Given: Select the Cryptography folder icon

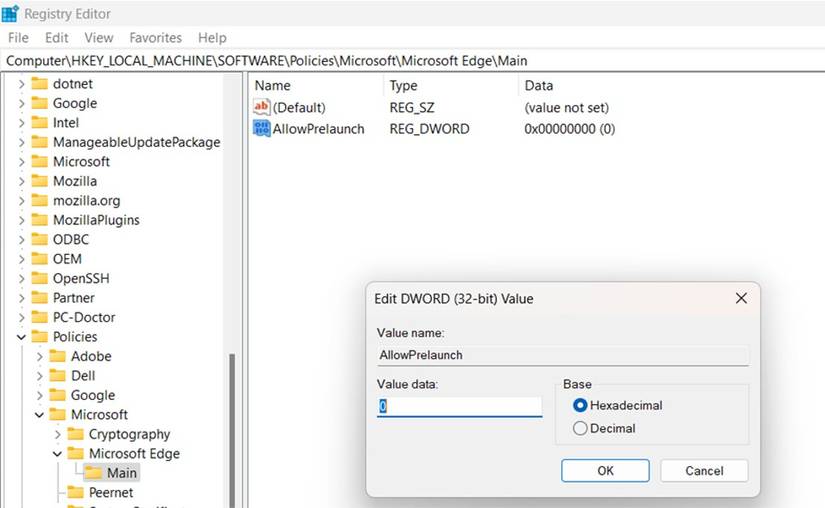Looking at the screenshot, I should pyautogui.click(x=76, y=434).
